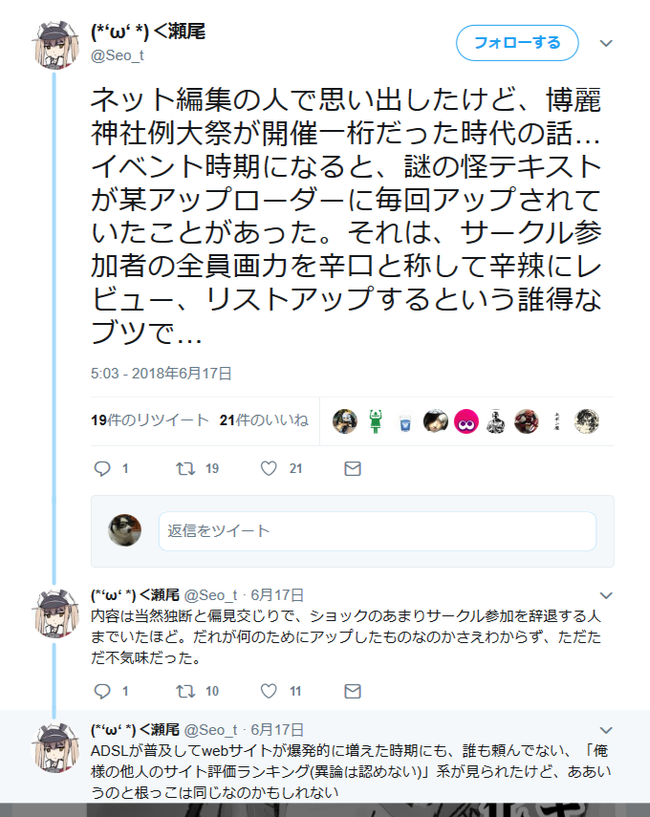Open the green figure liker avatar
This screenshot has width=650, height=817.
375,421
